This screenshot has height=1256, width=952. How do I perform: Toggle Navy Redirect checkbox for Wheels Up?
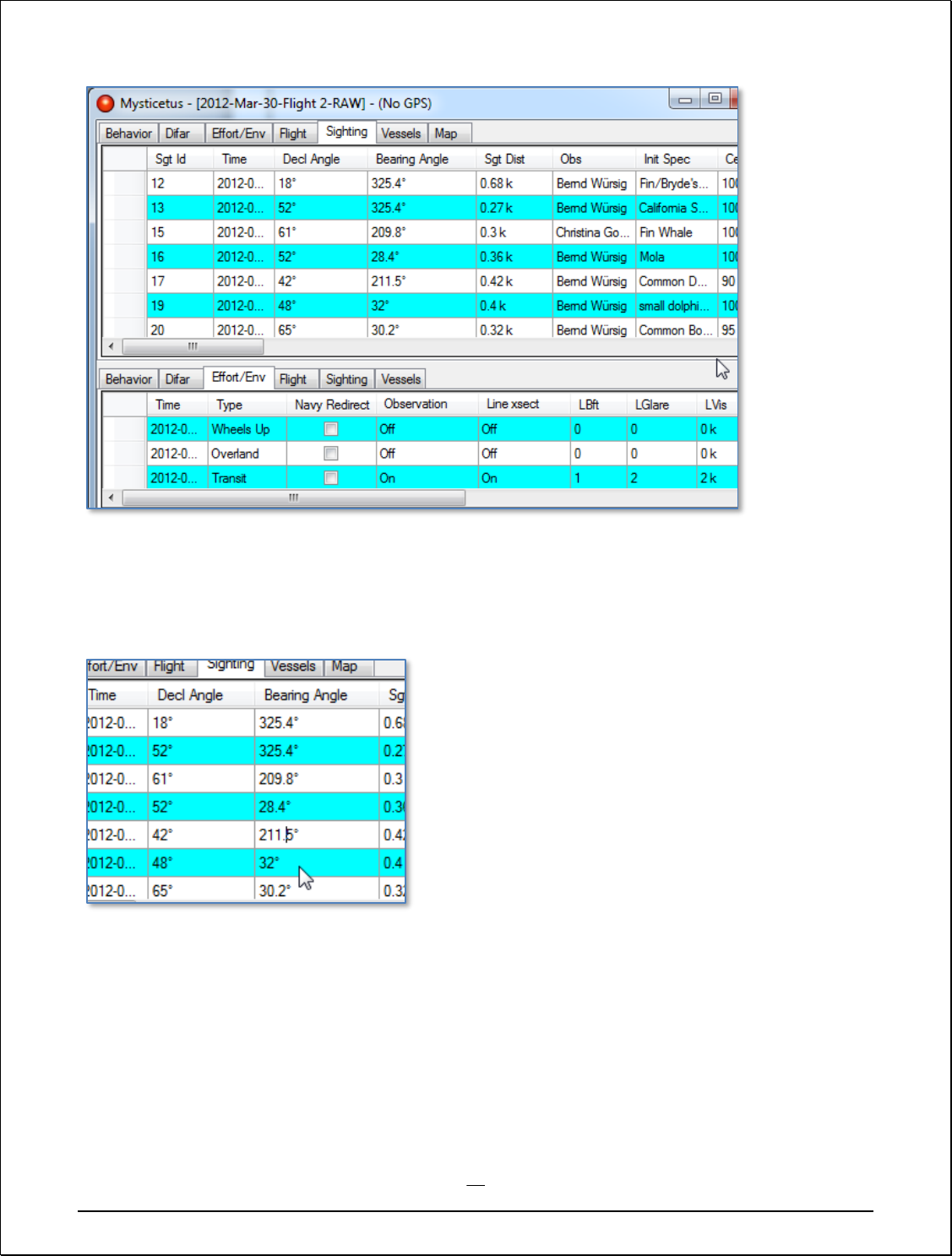pos(331,429)
